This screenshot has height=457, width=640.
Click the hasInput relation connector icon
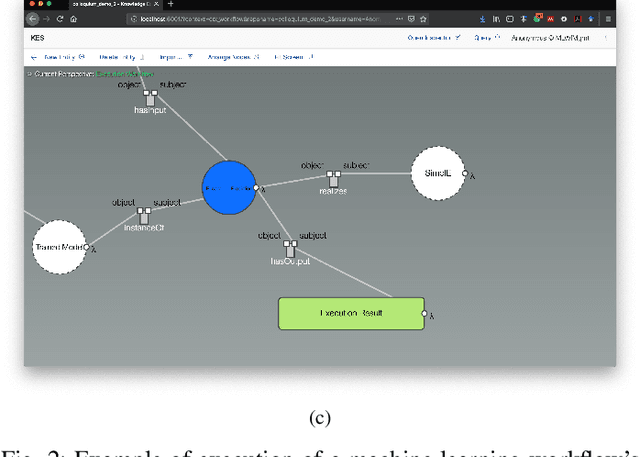149,98
